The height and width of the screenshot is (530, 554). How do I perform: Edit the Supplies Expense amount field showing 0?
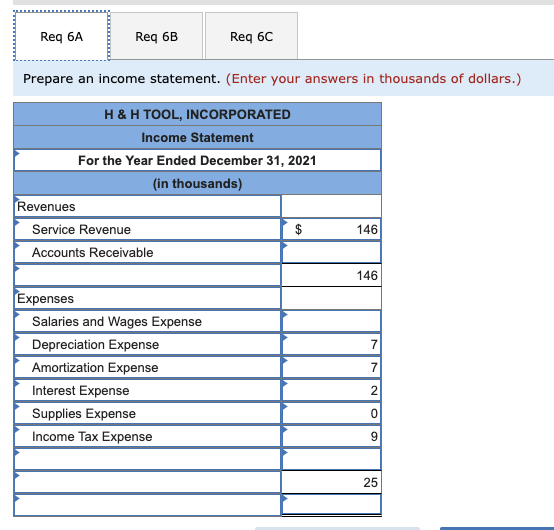coord(331,413)
